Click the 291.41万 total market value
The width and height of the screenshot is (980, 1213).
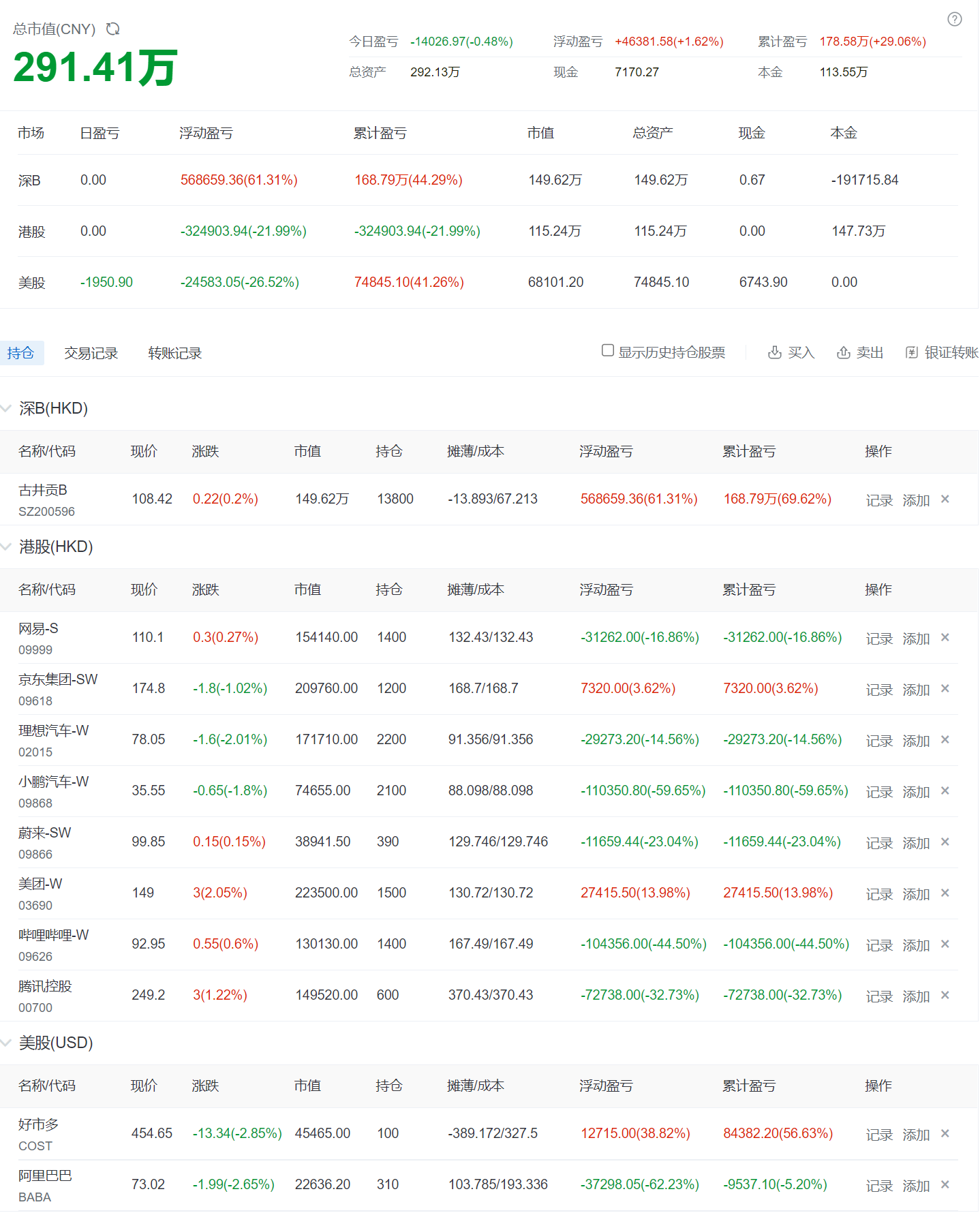[95, 67]
